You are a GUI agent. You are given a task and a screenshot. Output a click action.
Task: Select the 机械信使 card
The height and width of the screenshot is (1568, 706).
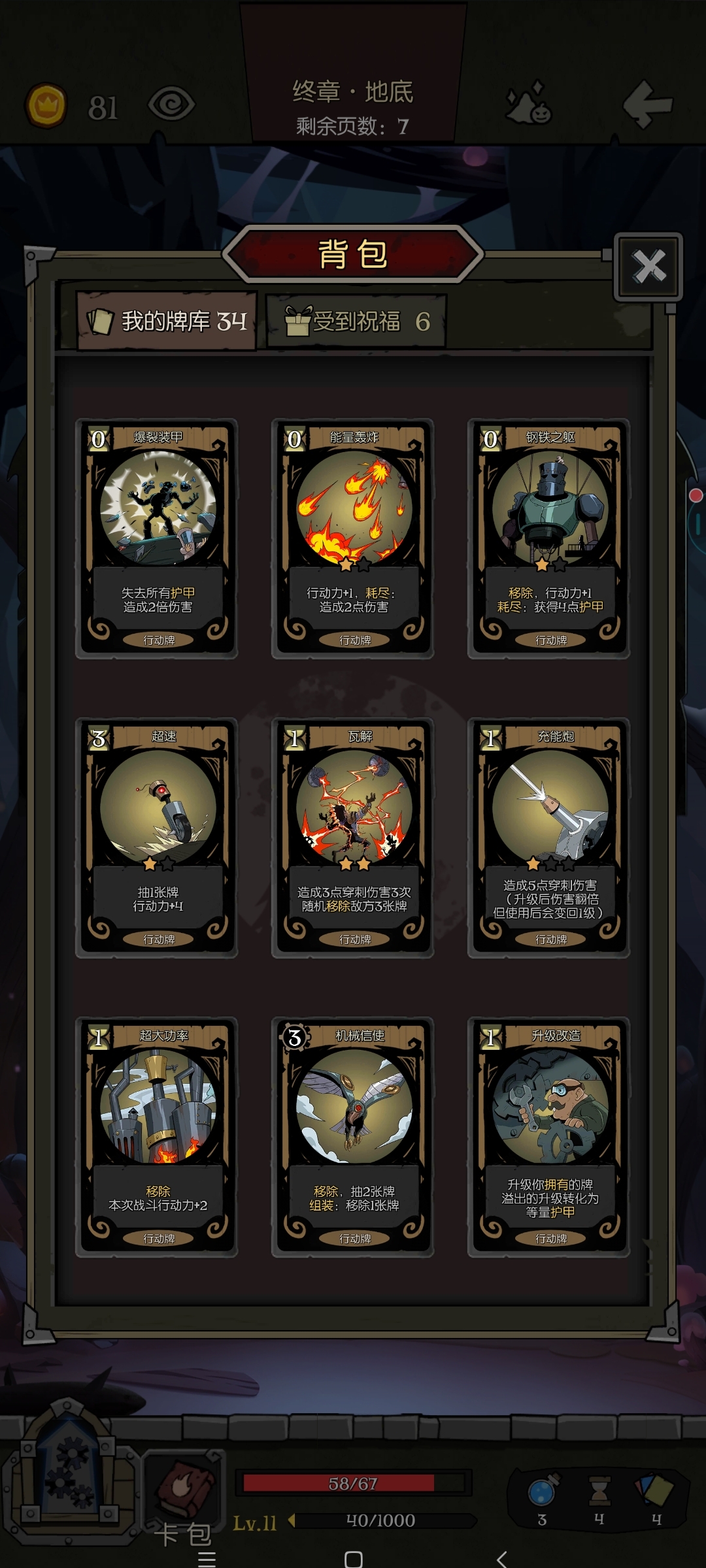(x=353, y=1137)
